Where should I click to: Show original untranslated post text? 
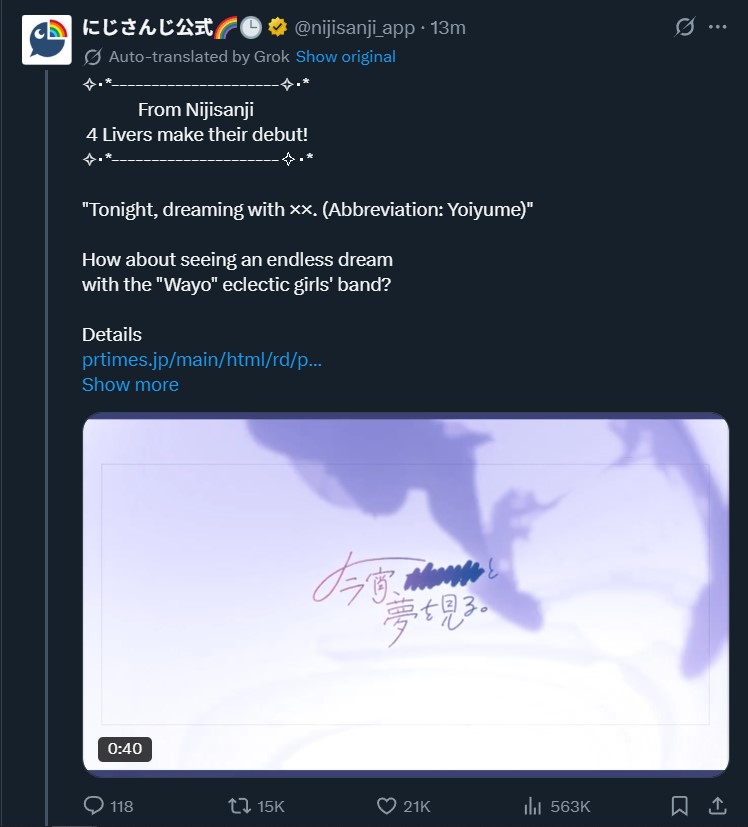point(346,56)
